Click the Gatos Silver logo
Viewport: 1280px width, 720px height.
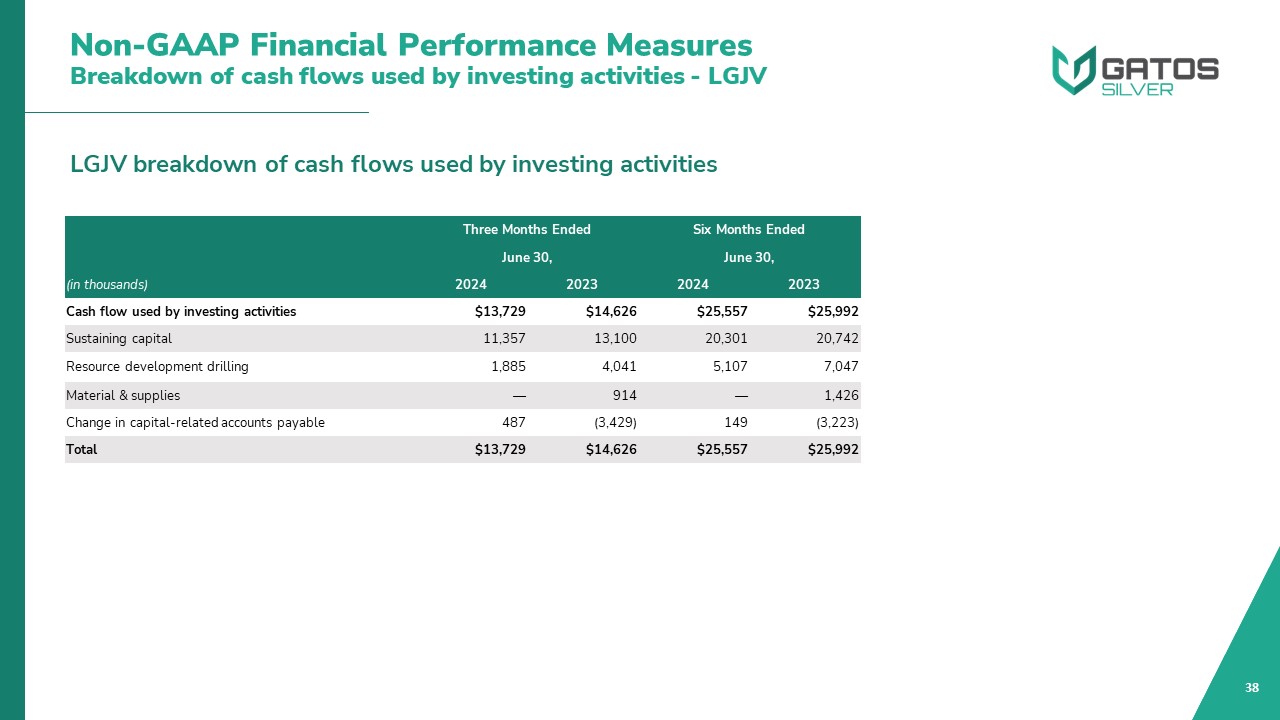pos(1135,70)
